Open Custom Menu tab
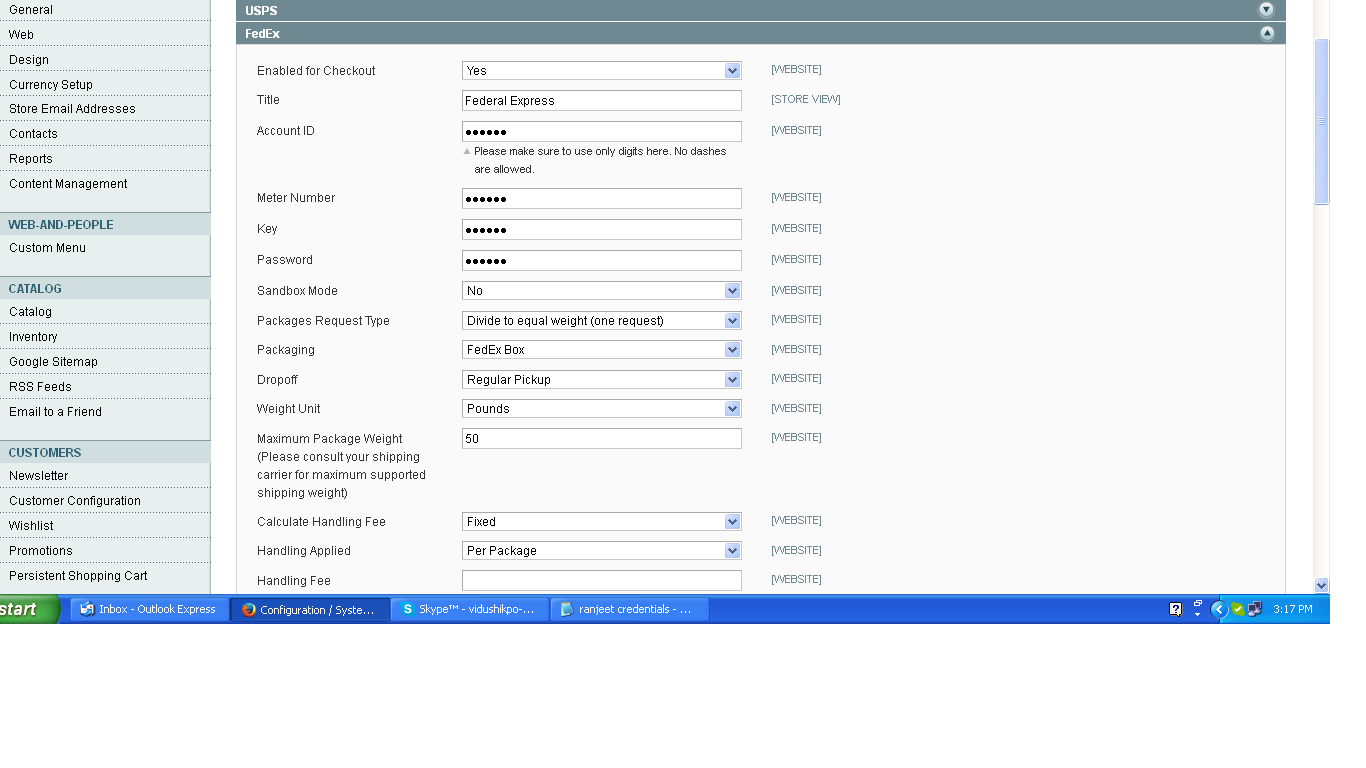This screenshot has height=768, width=1366. pyautogui.click(x=105, y=247)
